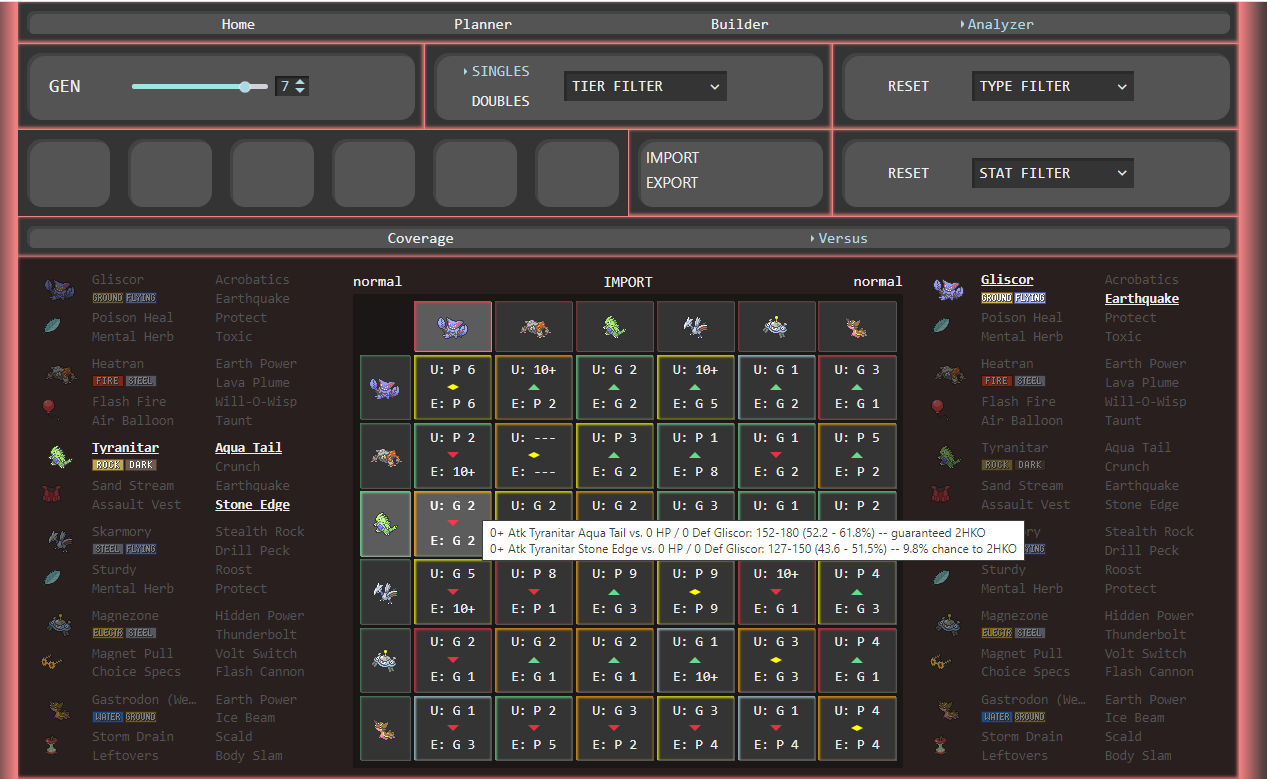This screenshot has width=1267, height=779.
Task: Open the Builder page in top navigation
Action: 739,24
